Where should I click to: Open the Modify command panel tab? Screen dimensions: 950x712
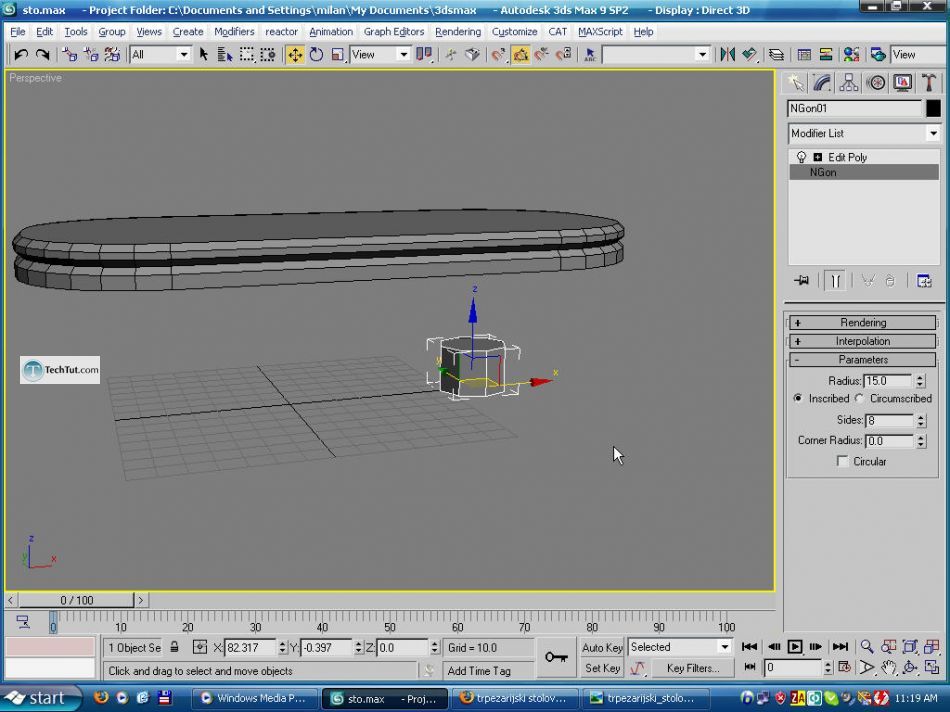coord(822,83)
